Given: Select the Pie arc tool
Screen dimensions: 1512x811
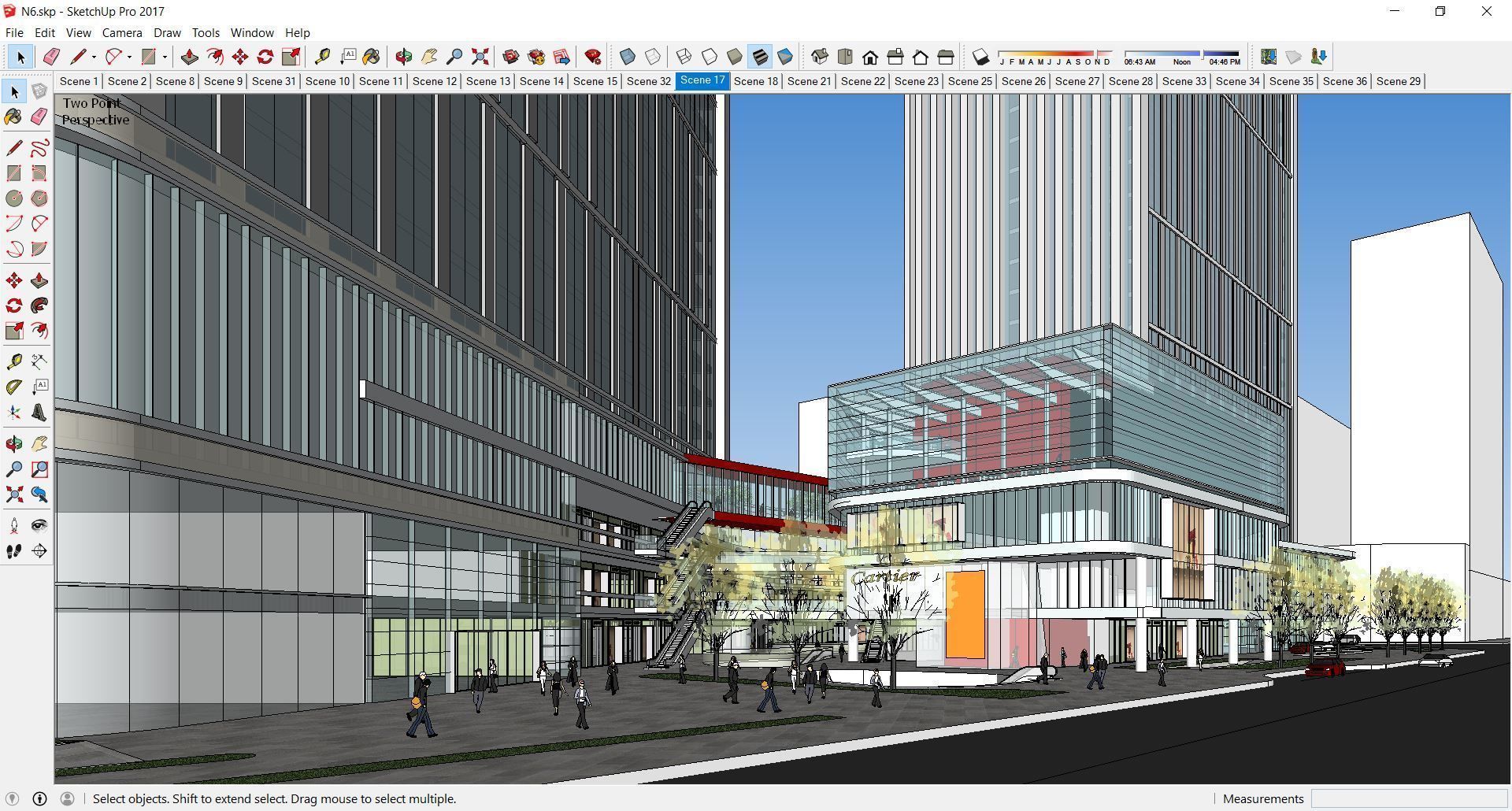Looking at the screenshot, I should click(39, 249).
